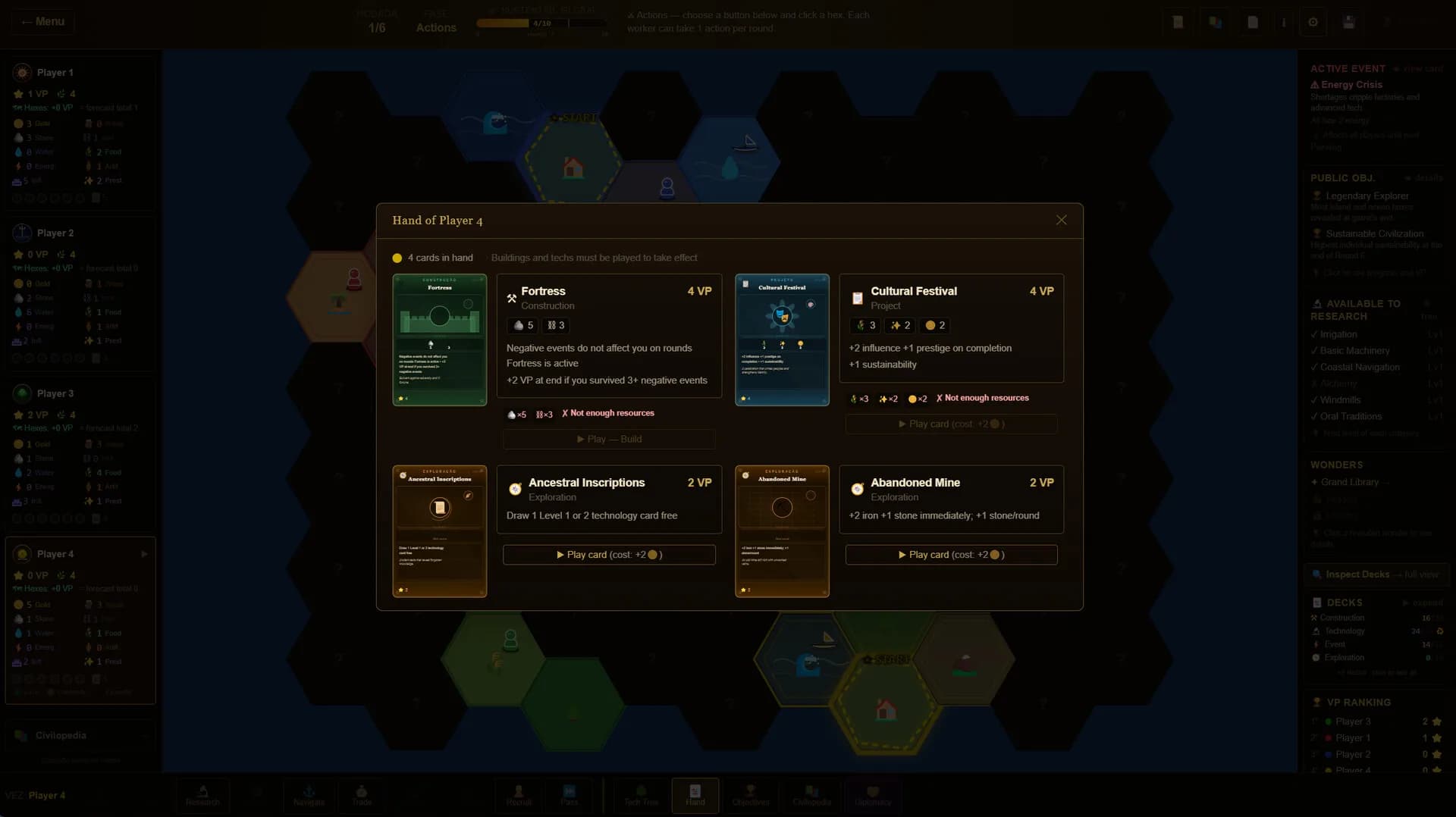Expand the Decks section
The width and height of the screenshot is (1456, 817).
pyautogui.click(x=1423, y=603)
